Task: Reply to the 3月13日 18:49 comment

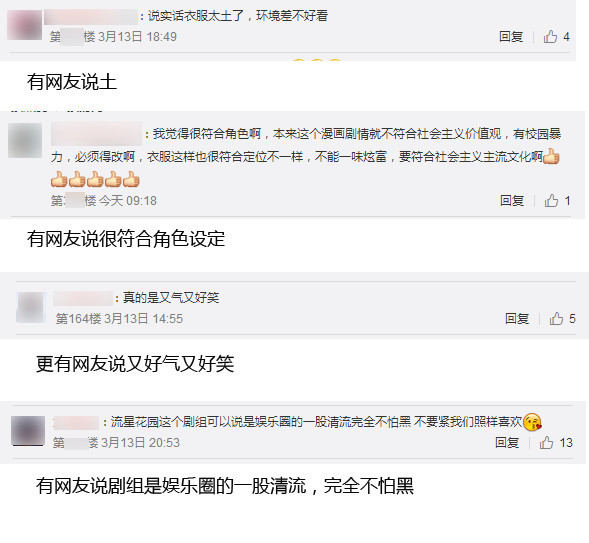Action: pyautogui.click(x=511, y=37)
